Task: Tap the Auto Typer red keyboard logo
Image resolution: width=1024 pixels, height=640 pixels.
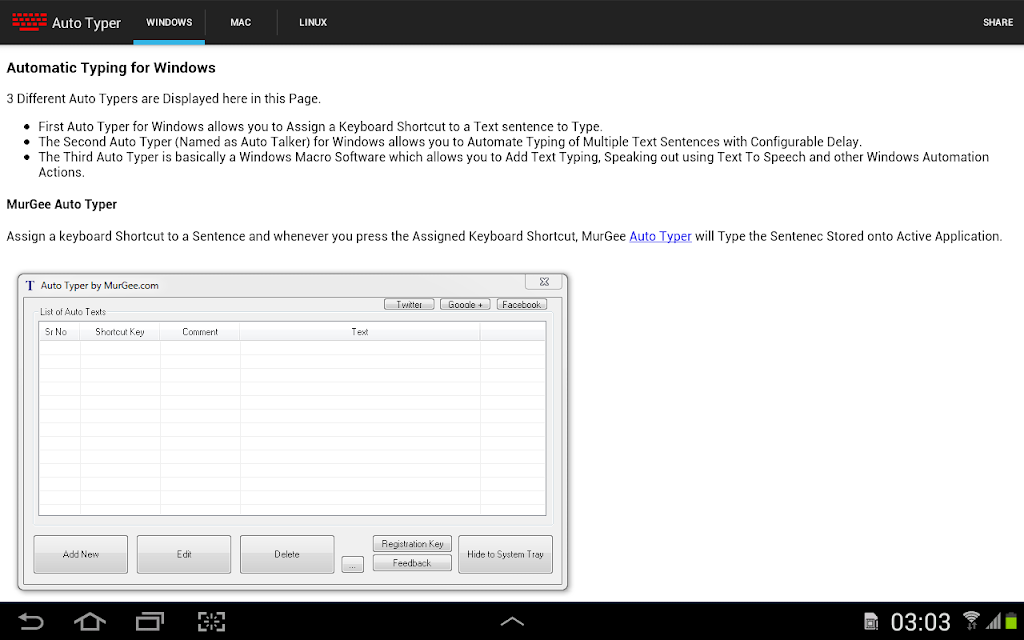Action: 29,22
